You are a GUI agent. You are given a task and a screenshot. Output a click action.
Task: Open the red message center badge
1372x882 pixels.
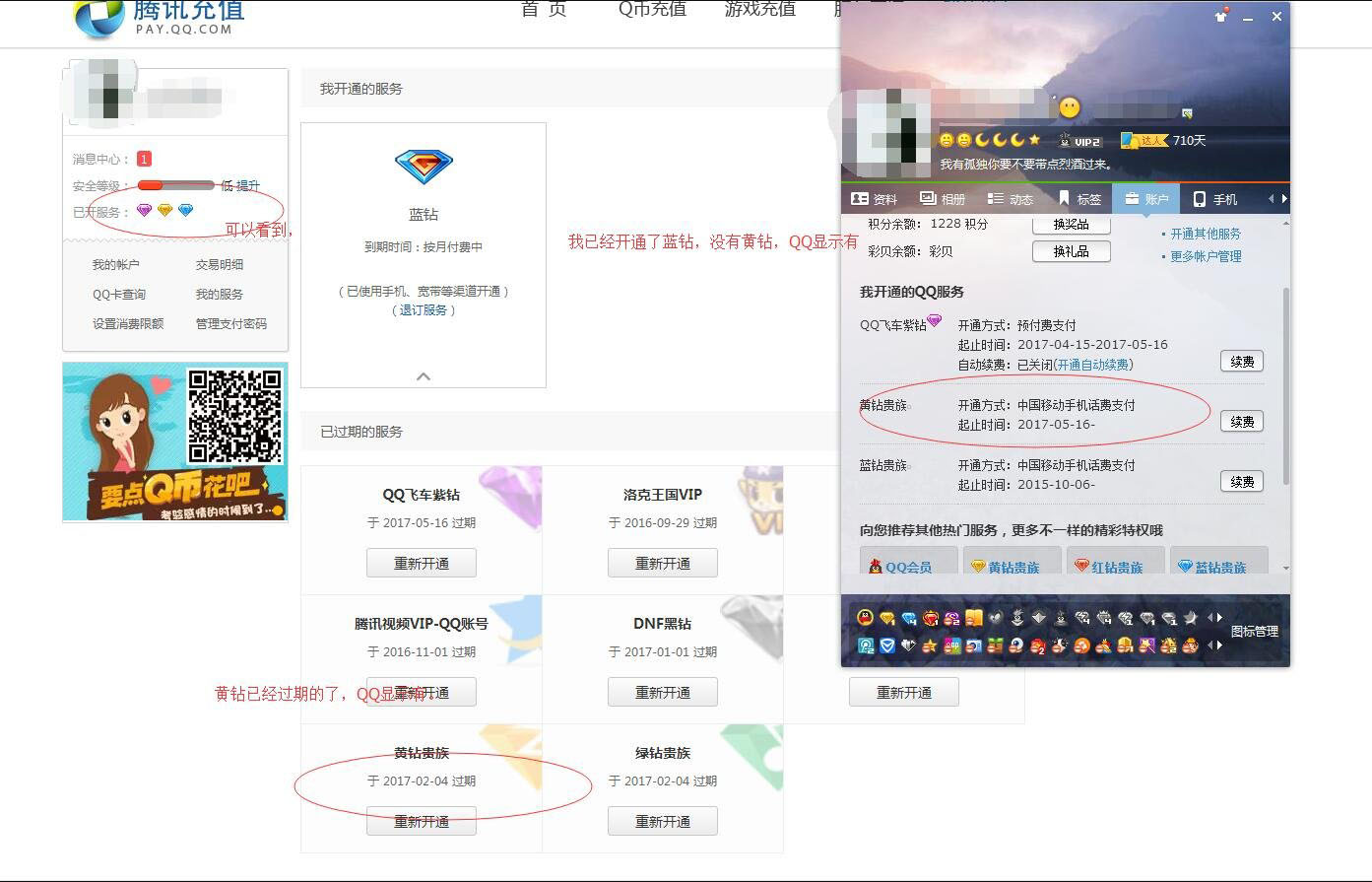(x=145, y=159)
